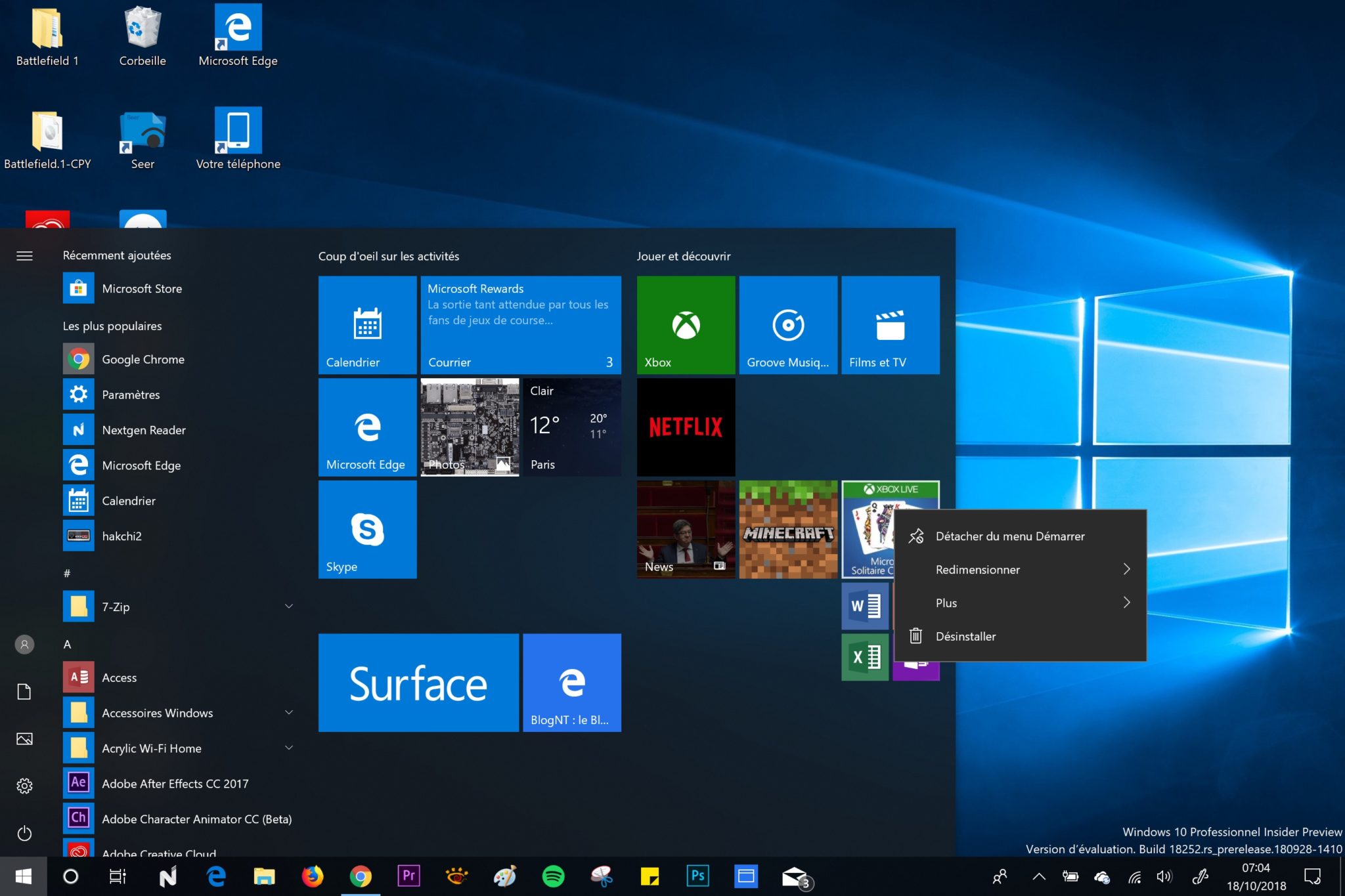This screenshot has width=1345, height=896.
Task: Launch Google Chrome from the app list
Action: (x=179, y=359)
